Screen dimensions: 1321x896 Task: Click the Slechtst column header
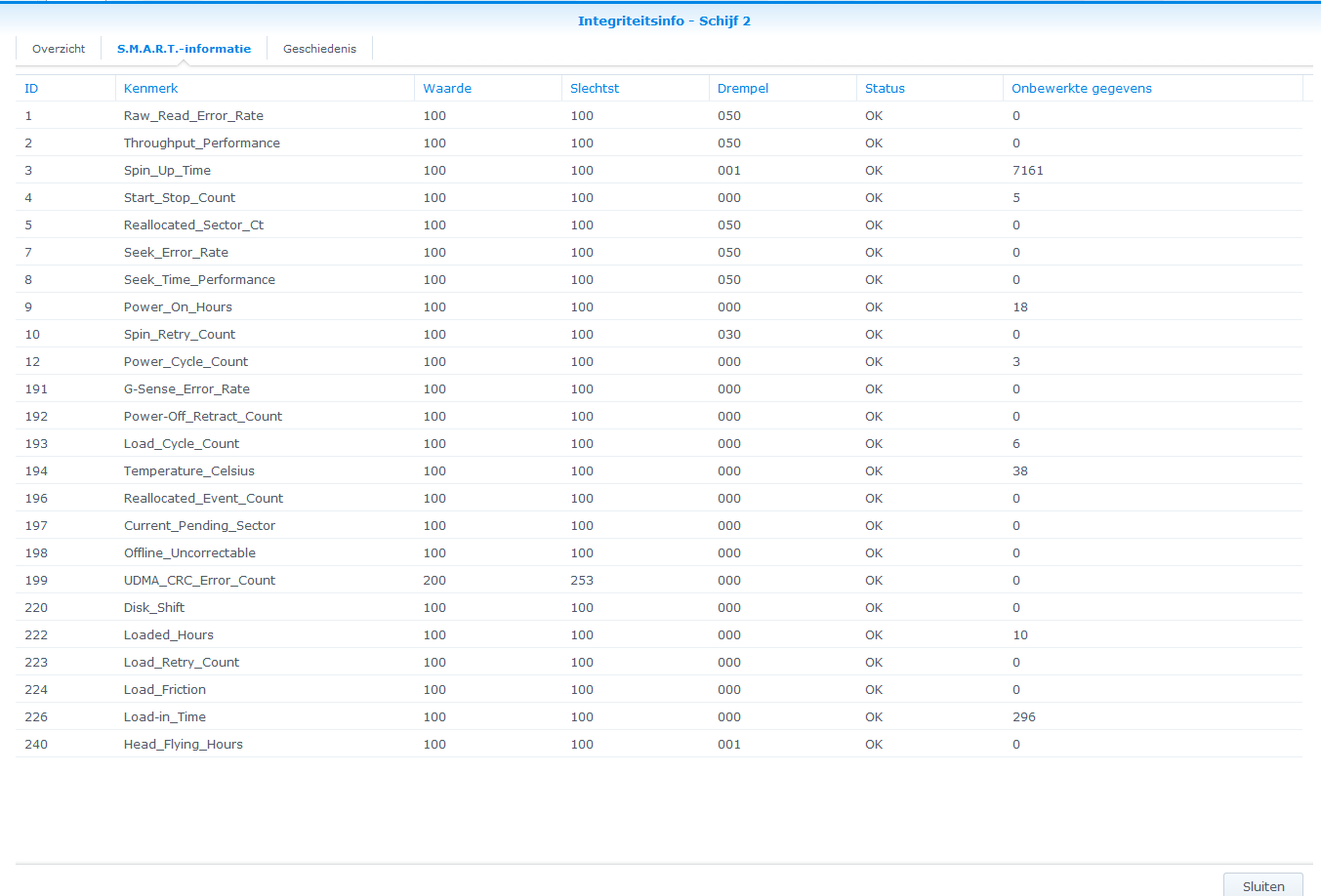click(595, 89)
